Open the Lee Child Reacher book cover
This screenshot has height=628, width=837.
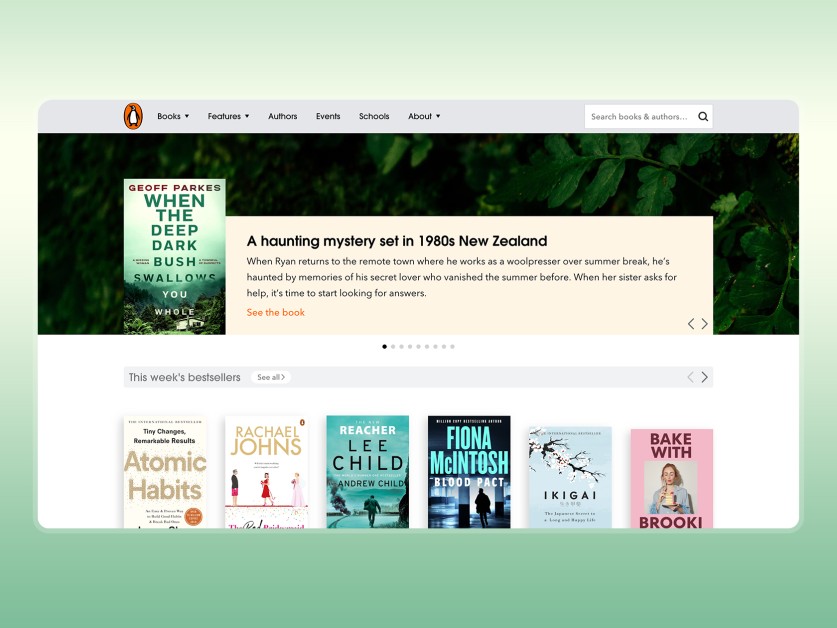(368, 472)
